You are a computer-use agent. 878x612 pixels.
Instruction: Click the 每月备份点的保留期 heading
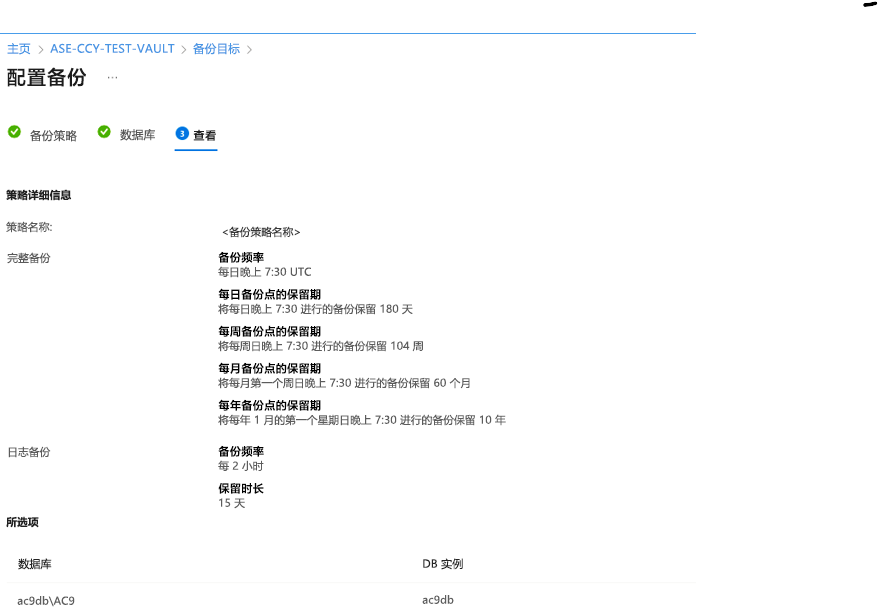click(x=269, y=368)
